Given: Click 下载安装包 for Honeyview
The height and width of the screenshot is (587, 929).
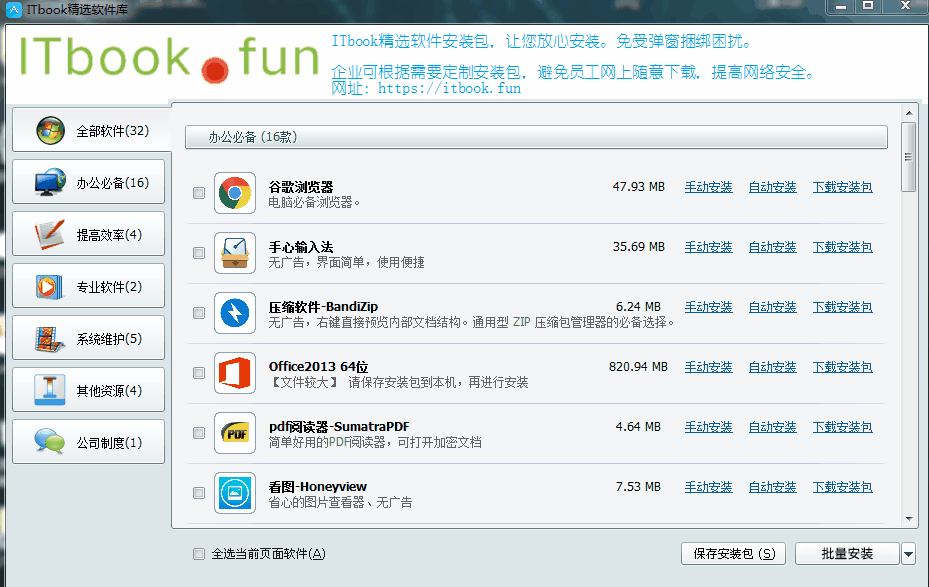Looking at the screenshot, I should (842, 487).
